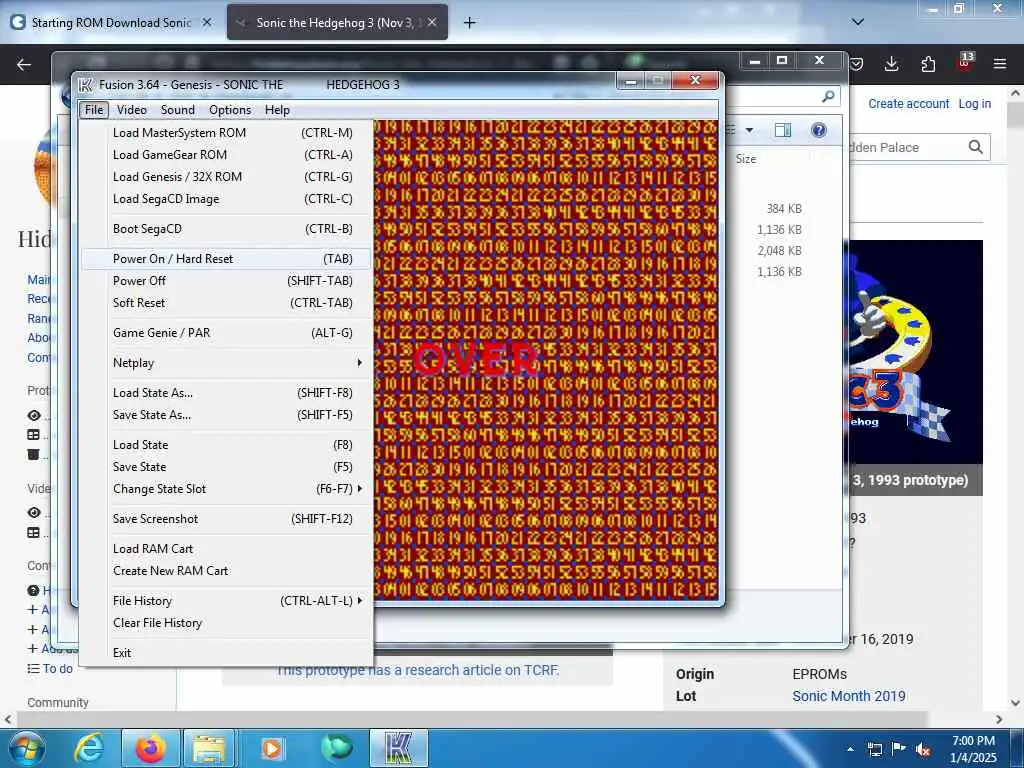Open the Sonic Month 2019 link
This screenshot has height=768, width=1024.
(848, 696)
